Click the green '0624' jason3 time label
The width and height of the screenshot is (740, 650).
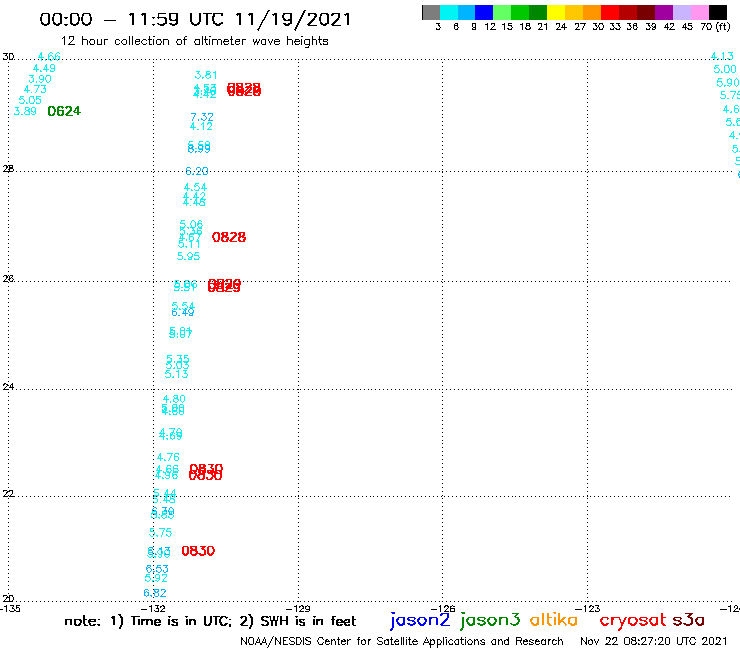pyautogui.click(x=64, y=111)
